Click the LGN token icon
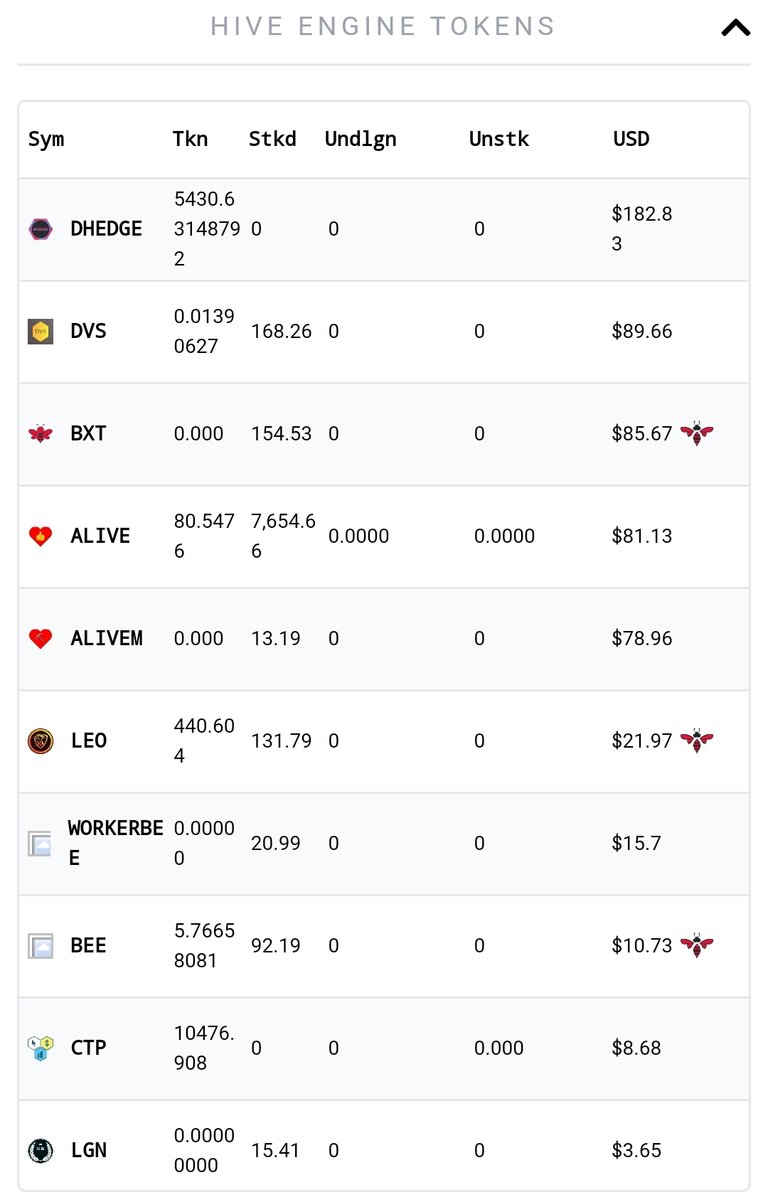This screenshot has width=768, height=1198. [x=41, y=1151]
